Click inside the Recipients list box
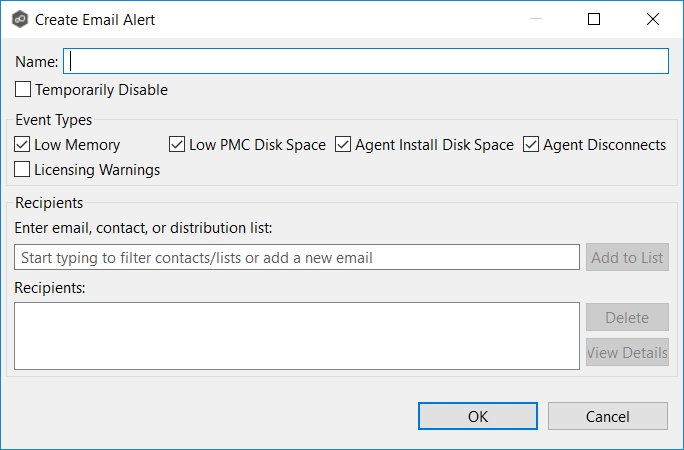Viewport: 684px width, 450px height. pyautogui.click(x=297, y=336)
